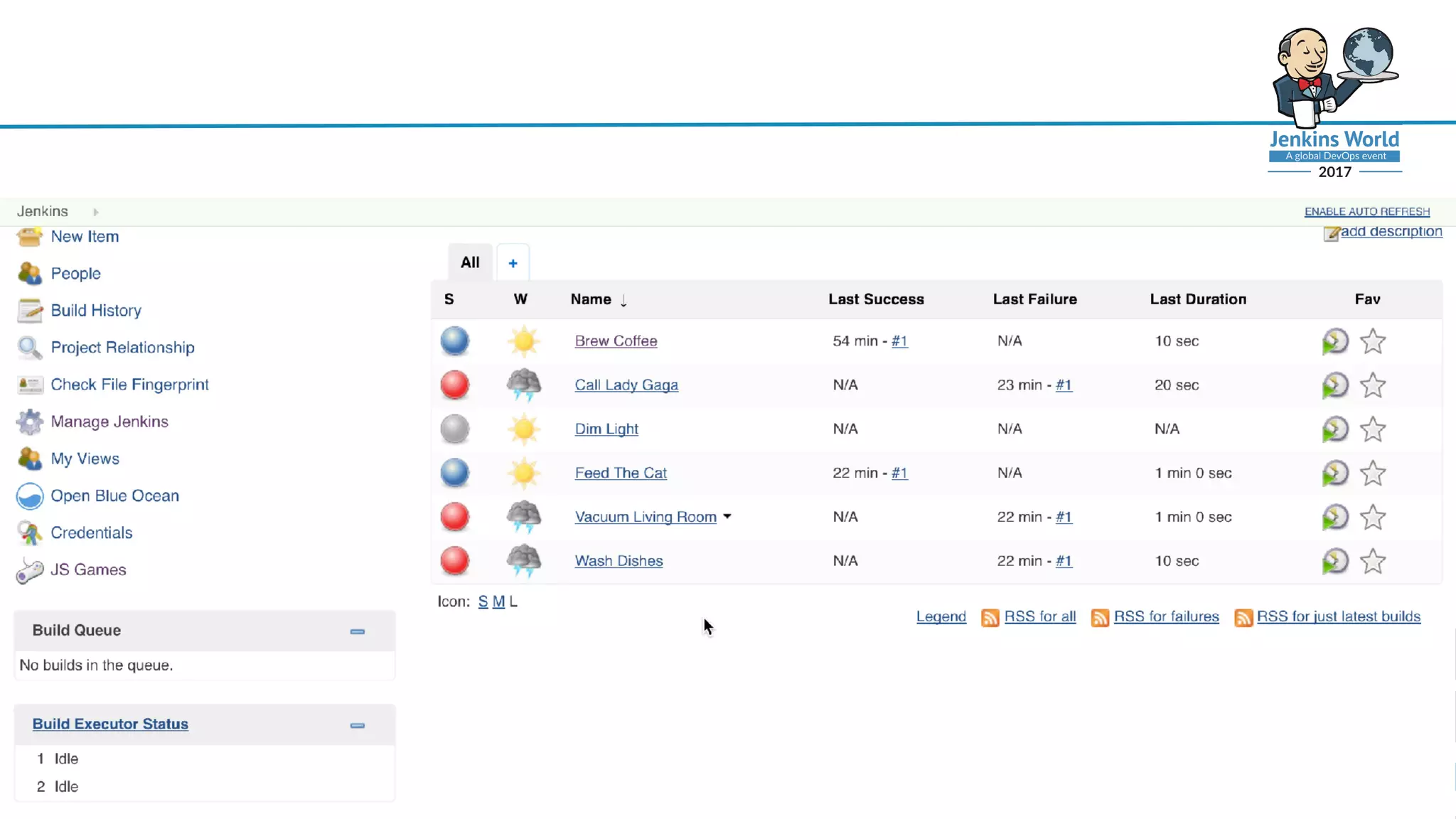
Task: Toggle favorite star for Feed The Cat
Action: [1373, 473]
